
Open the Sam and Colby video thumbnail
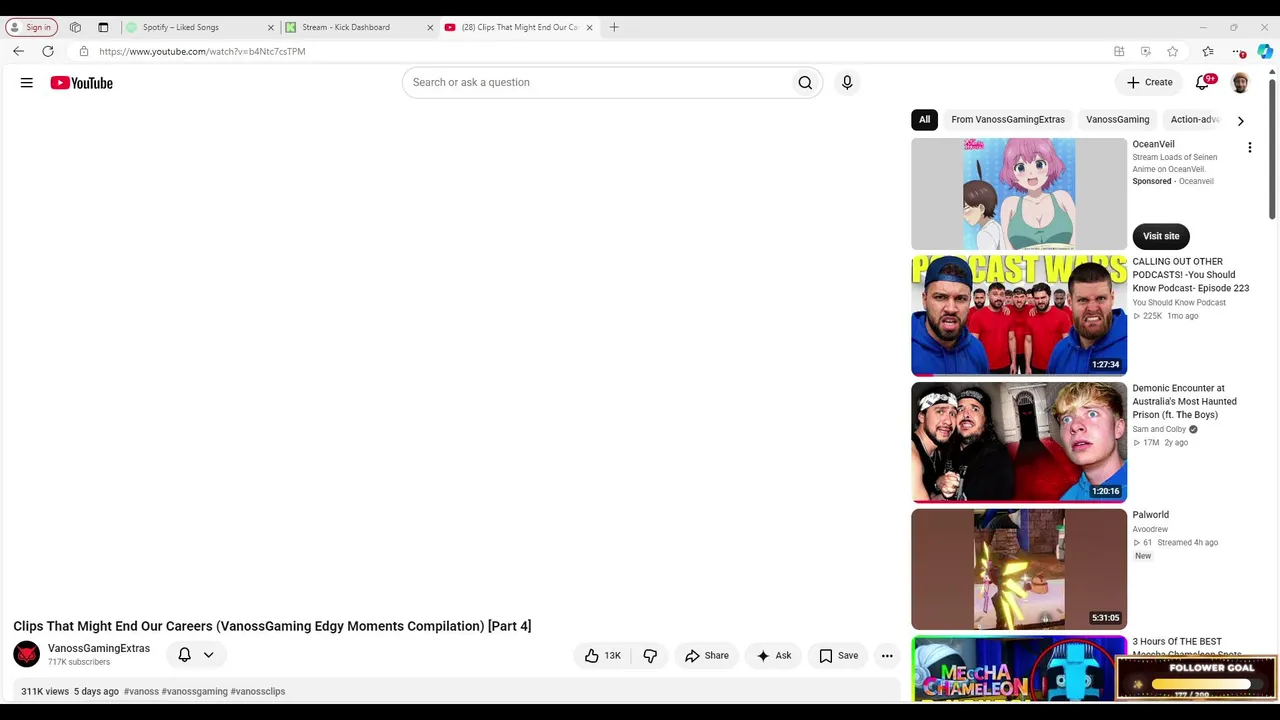coord(1019,442)
